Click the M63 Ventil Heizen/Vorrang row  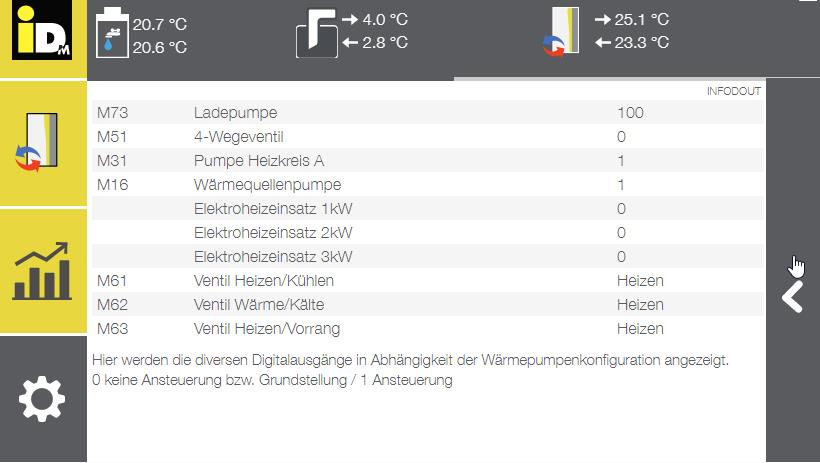click(428, 329)
